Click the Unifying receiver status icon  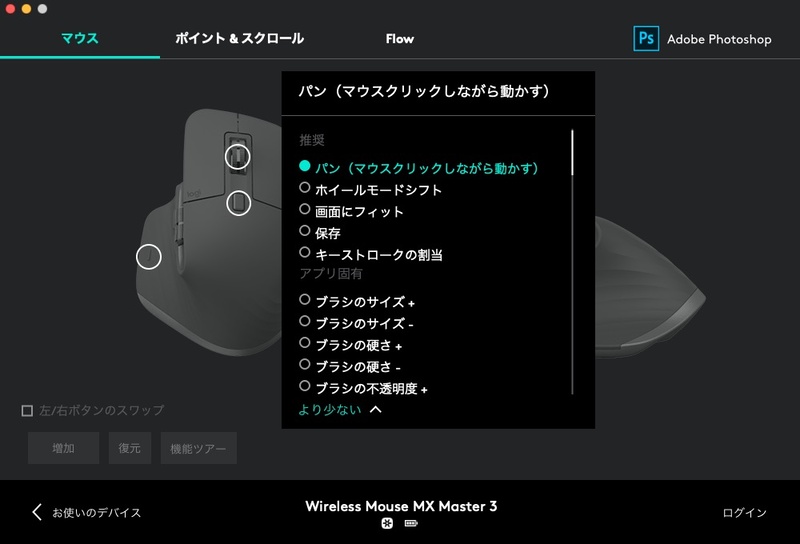pos(387,523)
